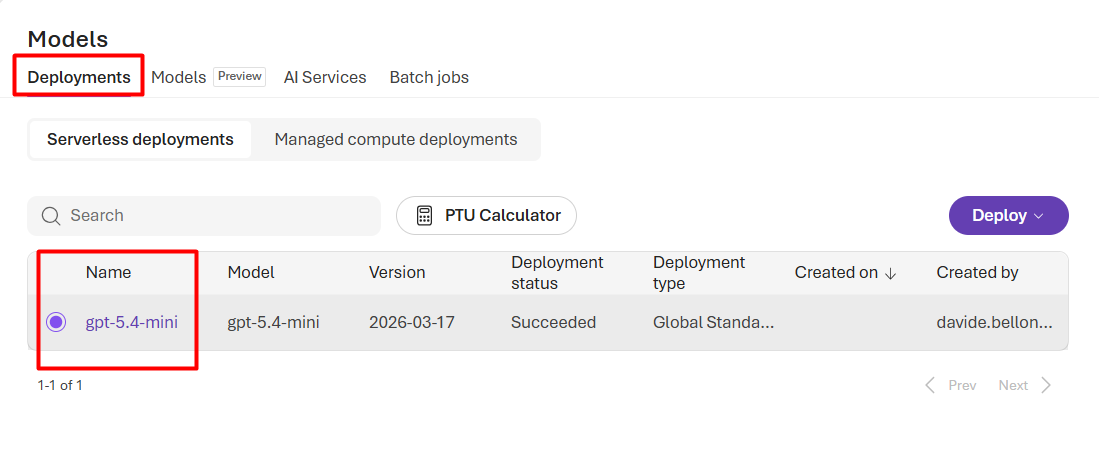Open the AI Services tab
Image resolution: width=1099 pixels, height=452 pixels.
[x=325, y=77]
